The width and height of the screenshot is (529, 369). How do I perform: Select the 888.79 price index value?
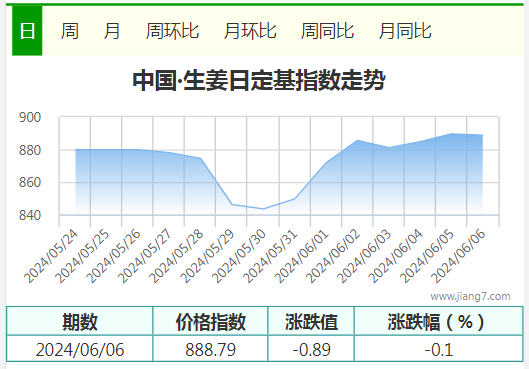(210, 349)
